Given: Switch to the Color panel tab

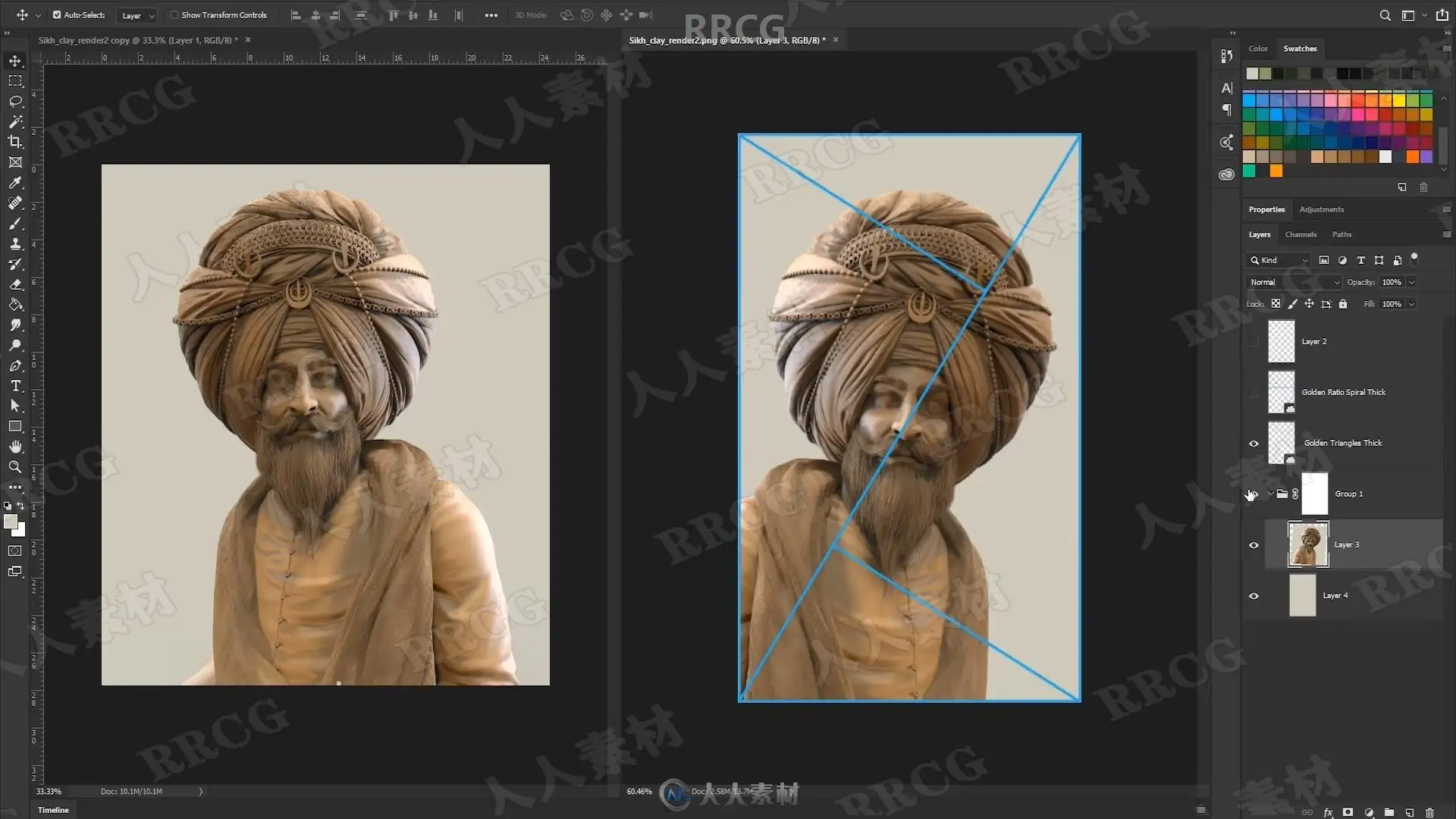Looking at the screenshot, I should click(1258, 49).
